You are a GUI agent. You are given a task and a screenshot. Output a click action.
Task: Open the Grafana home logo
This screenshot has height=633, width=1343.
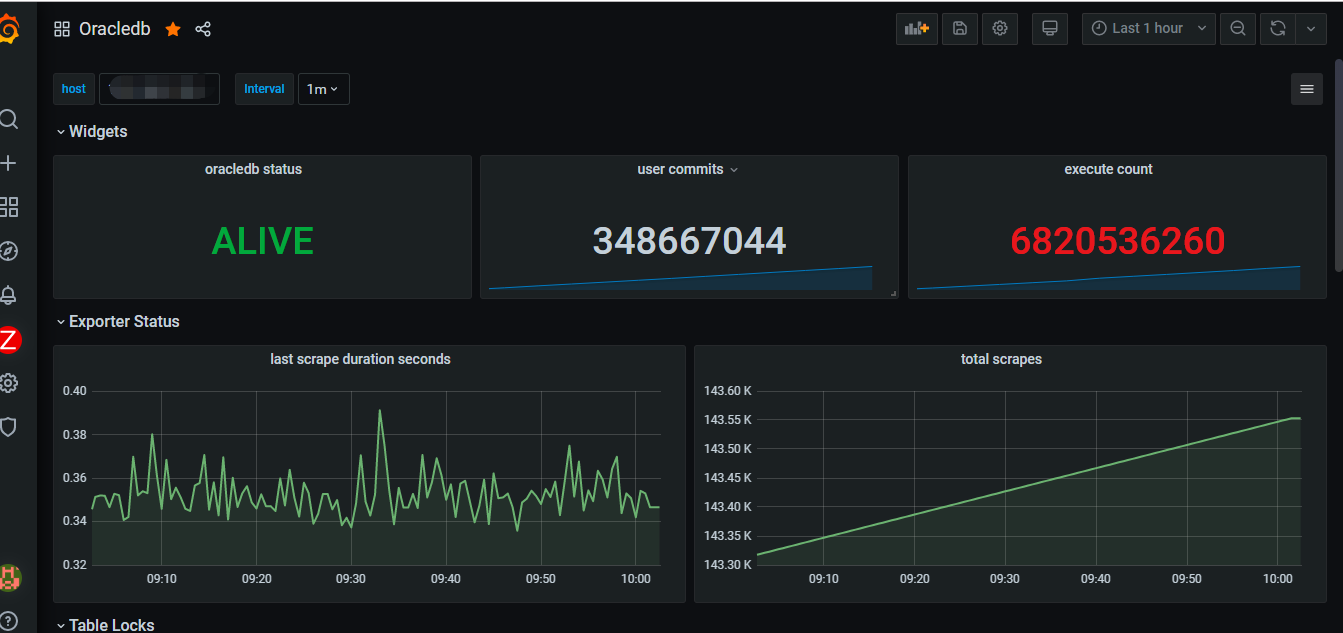8,29
